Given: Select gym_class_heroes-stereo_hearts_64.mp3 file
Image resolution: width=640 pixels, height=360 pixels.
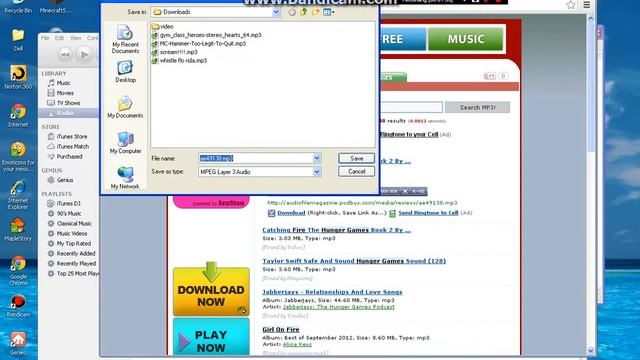Looking at the screenshot, I should click(207, 35).
